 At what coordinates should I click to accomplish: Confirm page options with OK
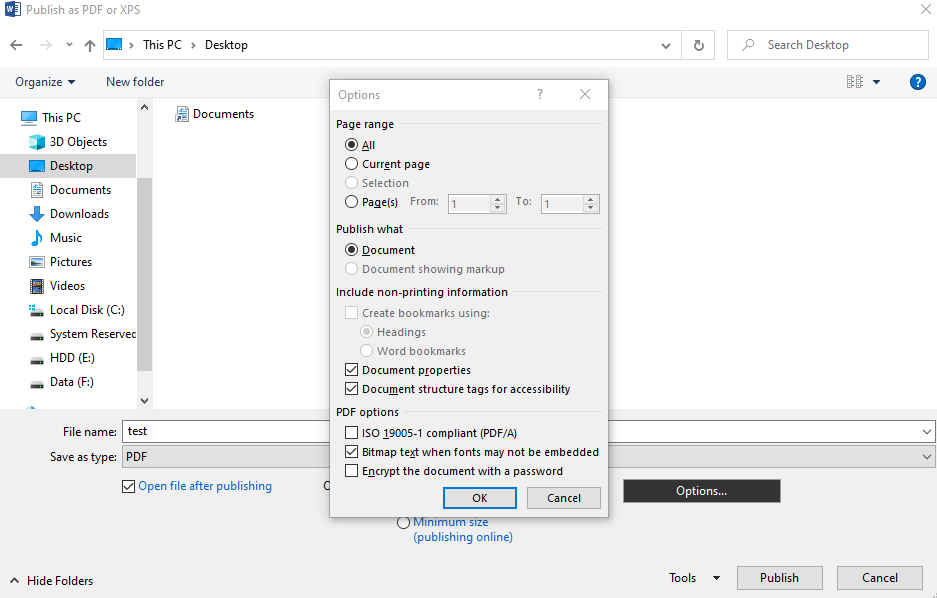click(479, 497)
